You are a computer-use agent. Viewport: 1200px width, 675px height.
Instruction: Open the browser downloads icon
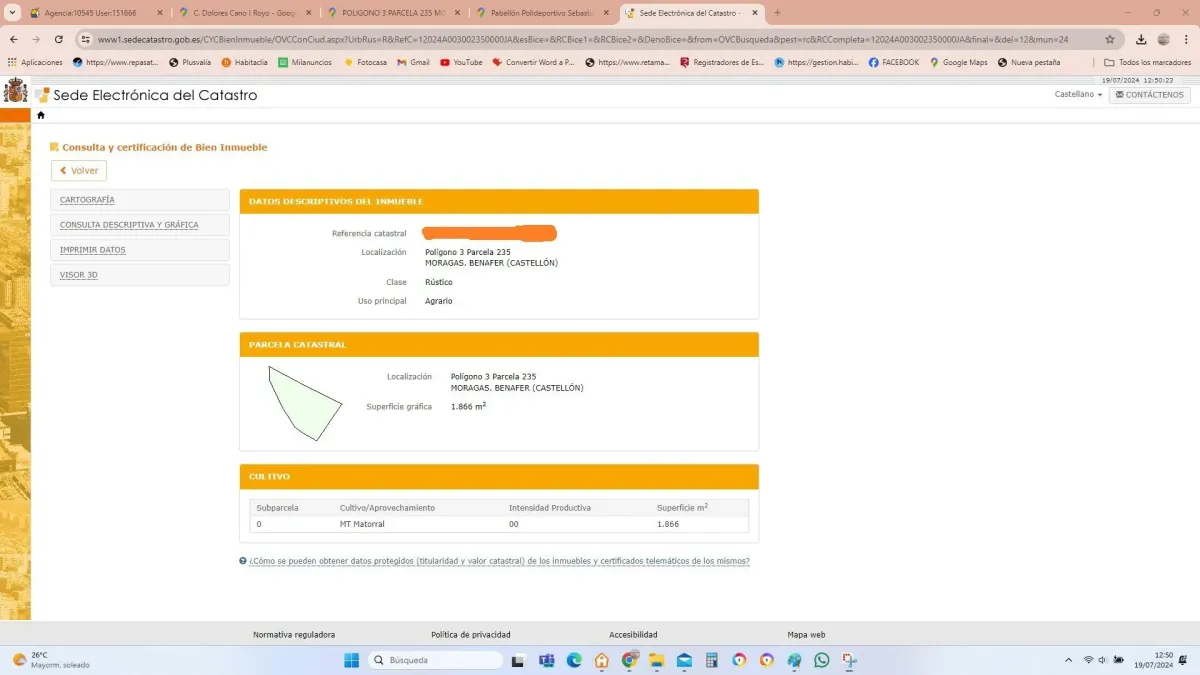(x=1141, y=39)
